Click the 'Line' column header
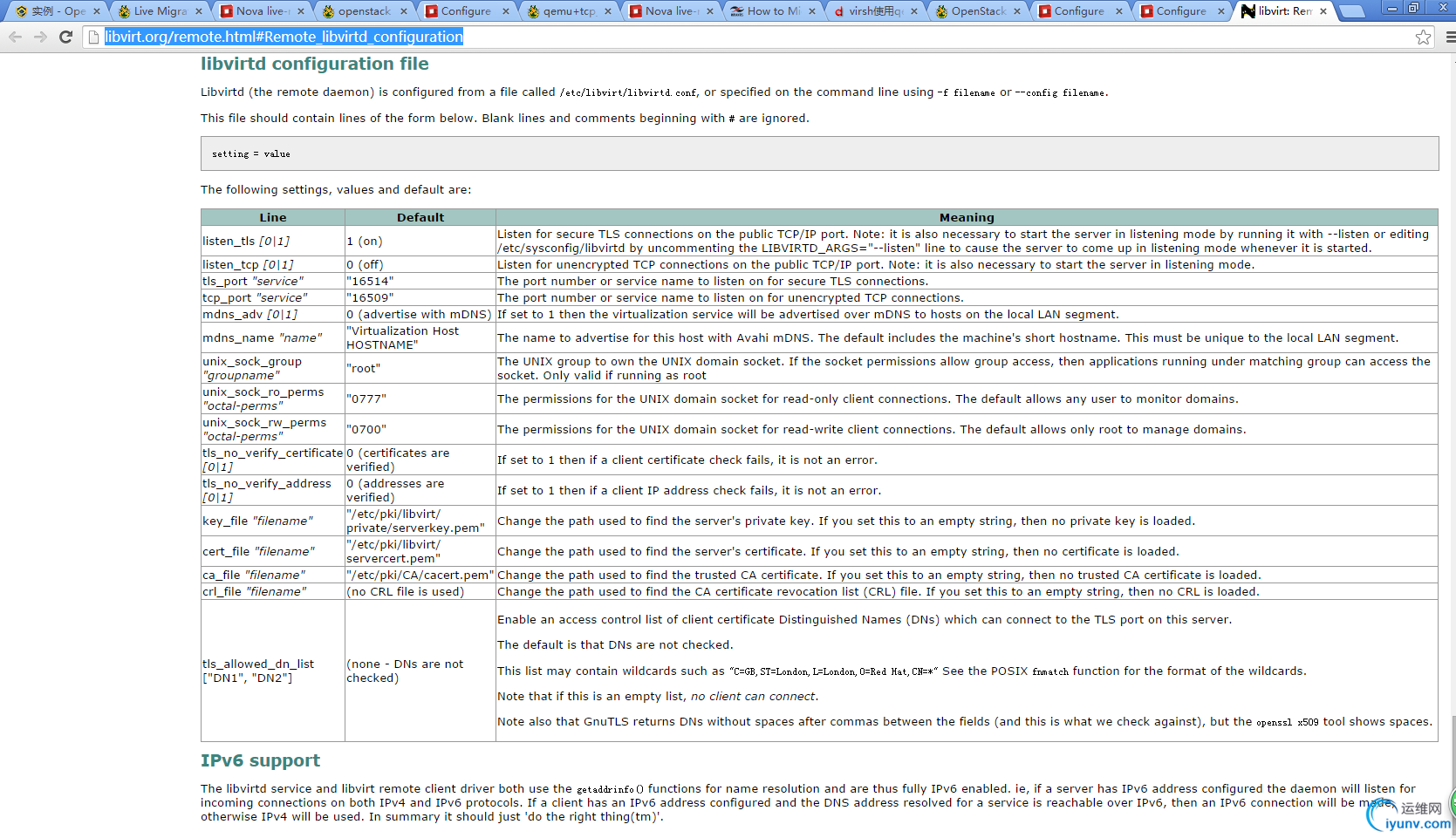 [273, 217]
